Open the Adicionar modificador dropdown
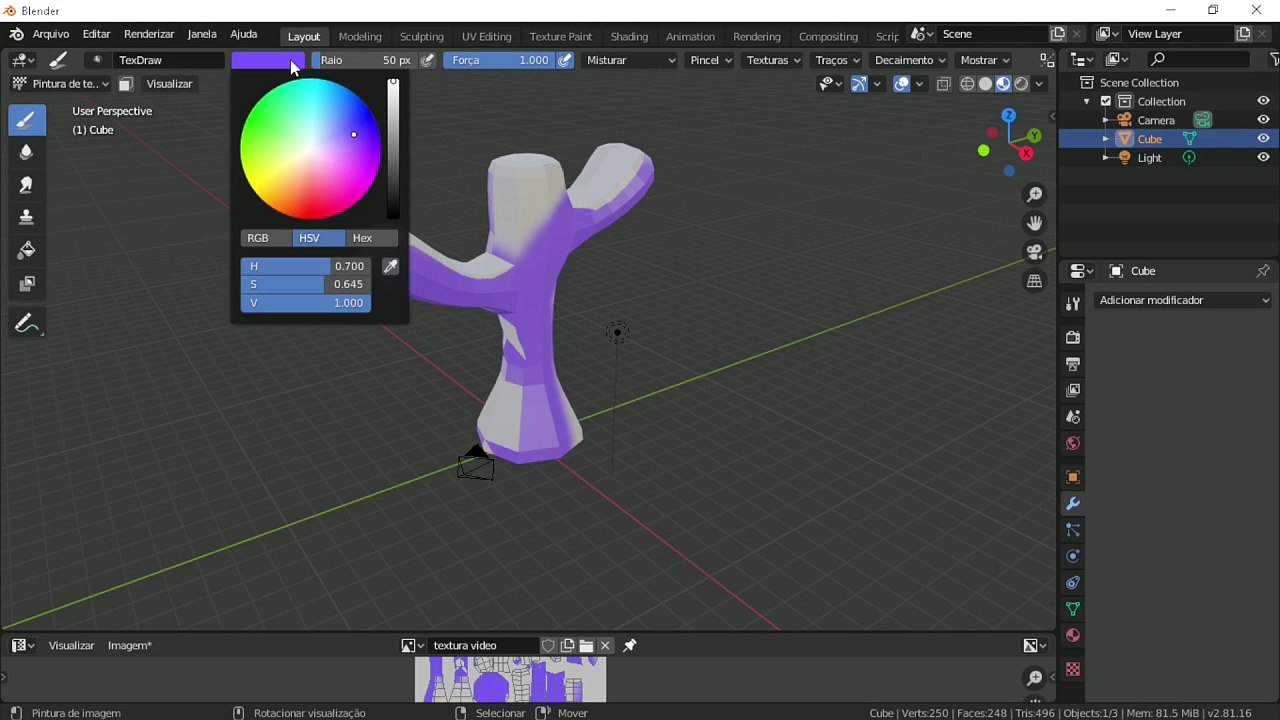Image resolution: width=1280 pixels, height=720 pixels. pyautogui.click(x=1183, y=300)
